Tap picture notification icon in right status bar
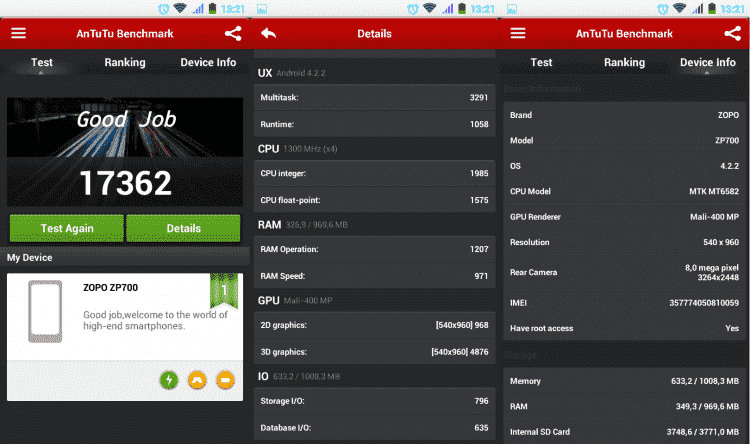The width and height of the screenshot is (750, 444). (x=512, y=9)
